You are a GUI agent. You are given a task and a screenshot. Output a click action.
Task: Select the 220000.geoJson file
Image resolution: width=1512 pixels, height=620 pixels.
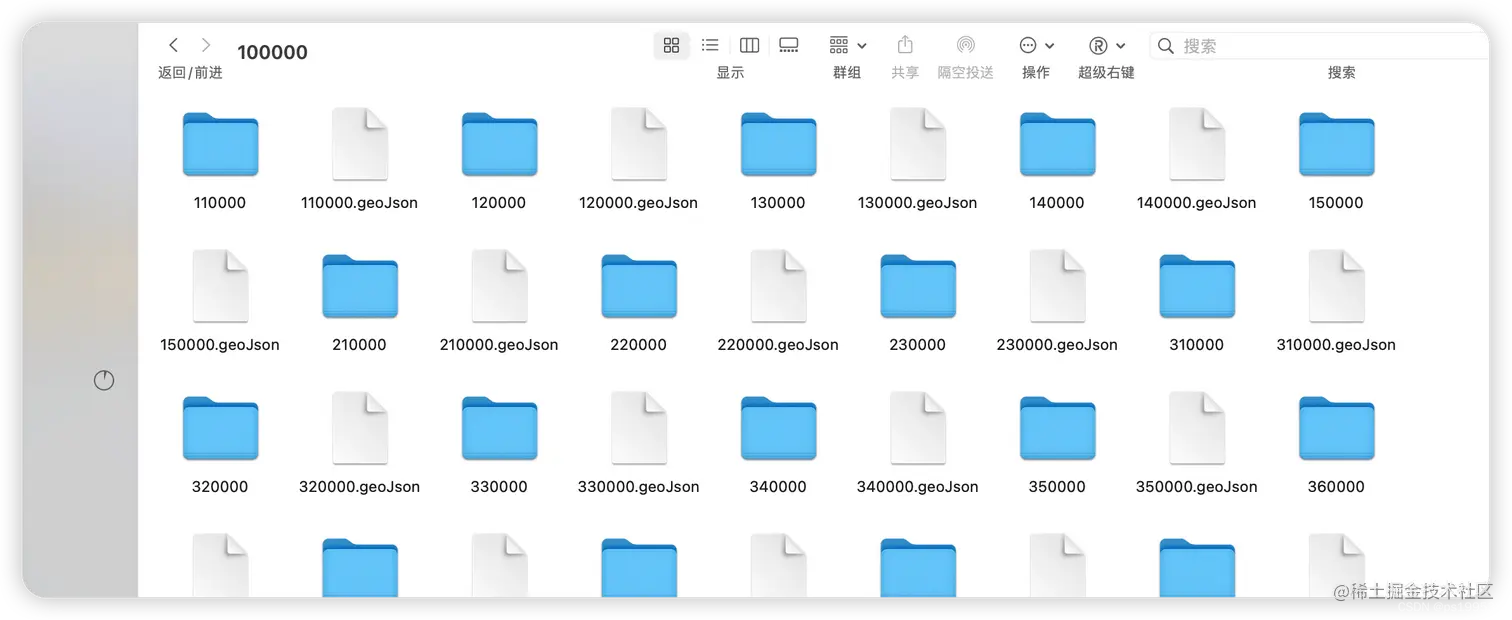point(778,287)
